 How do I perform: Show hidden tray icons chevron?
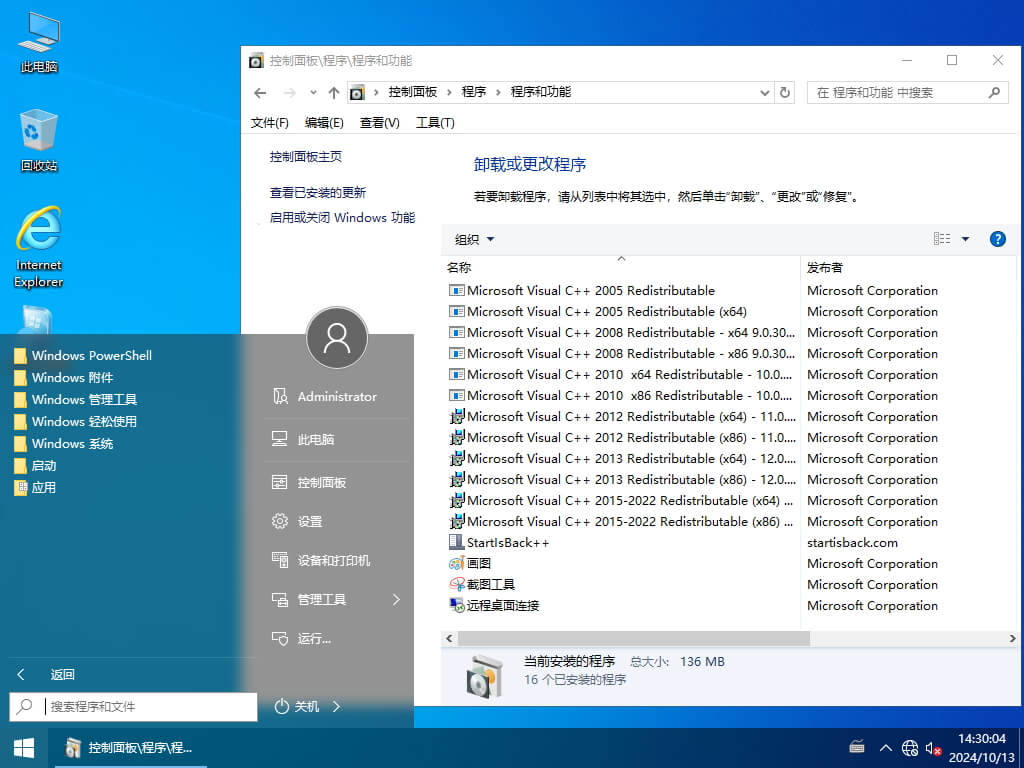tap(885, 747)
